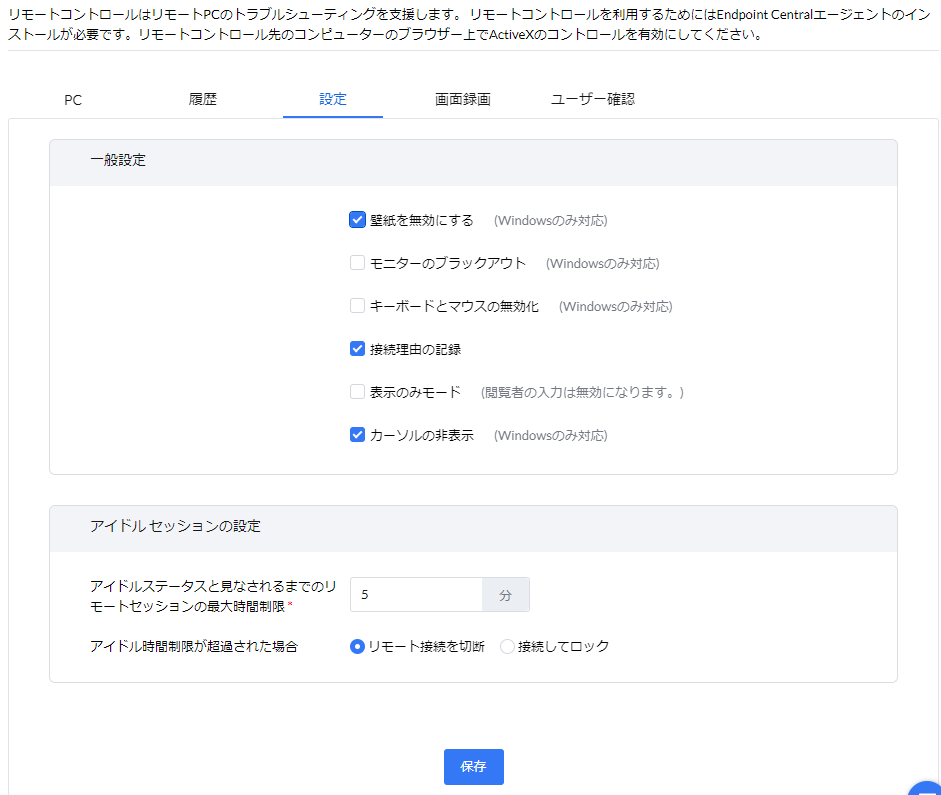This screenshot has height=795, width=941.
Task: Open the 履歴 tab
Action: click(203, 99)
